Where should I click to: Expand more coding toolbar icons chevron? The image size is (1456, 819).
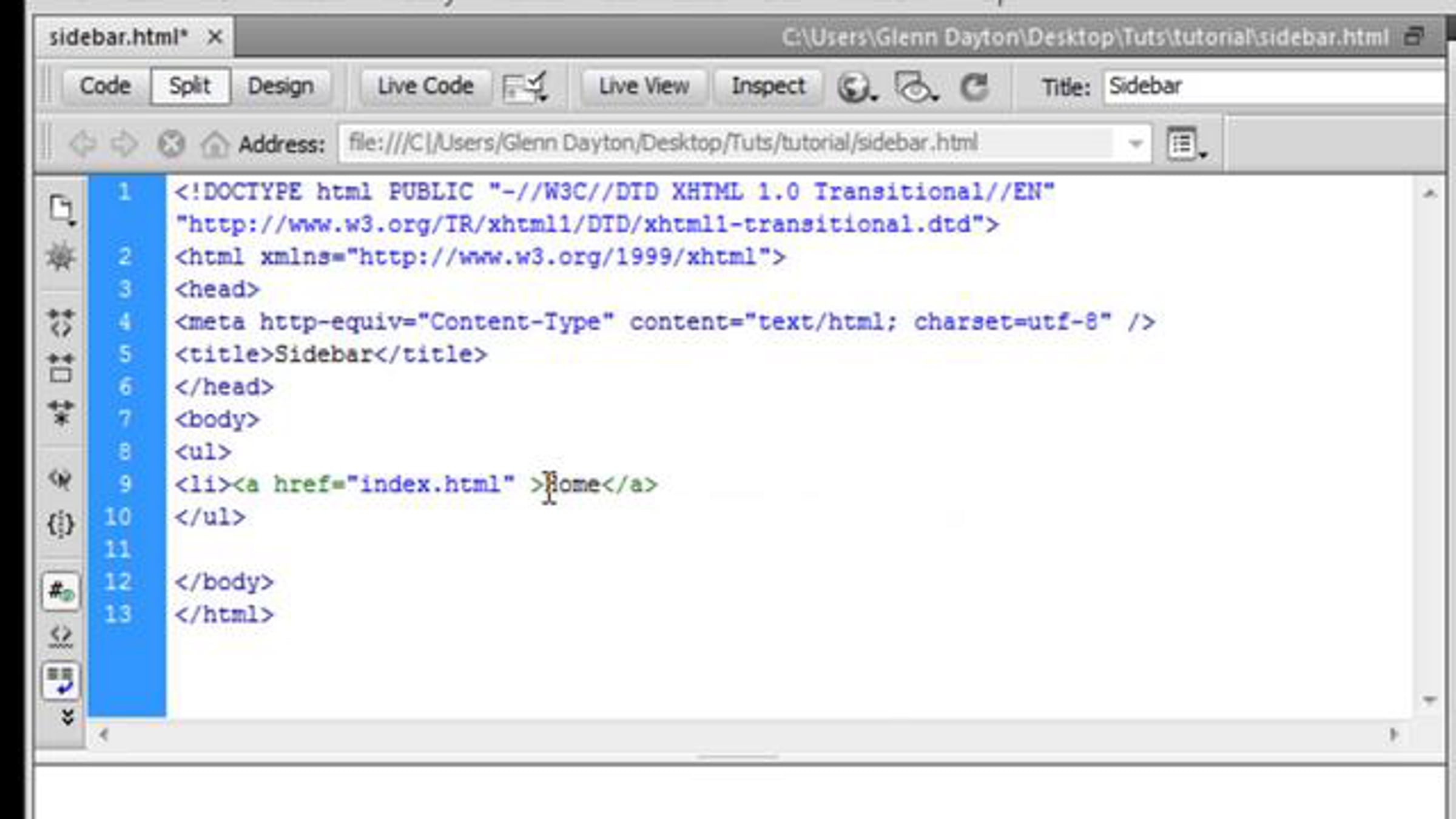coord(67,718)
